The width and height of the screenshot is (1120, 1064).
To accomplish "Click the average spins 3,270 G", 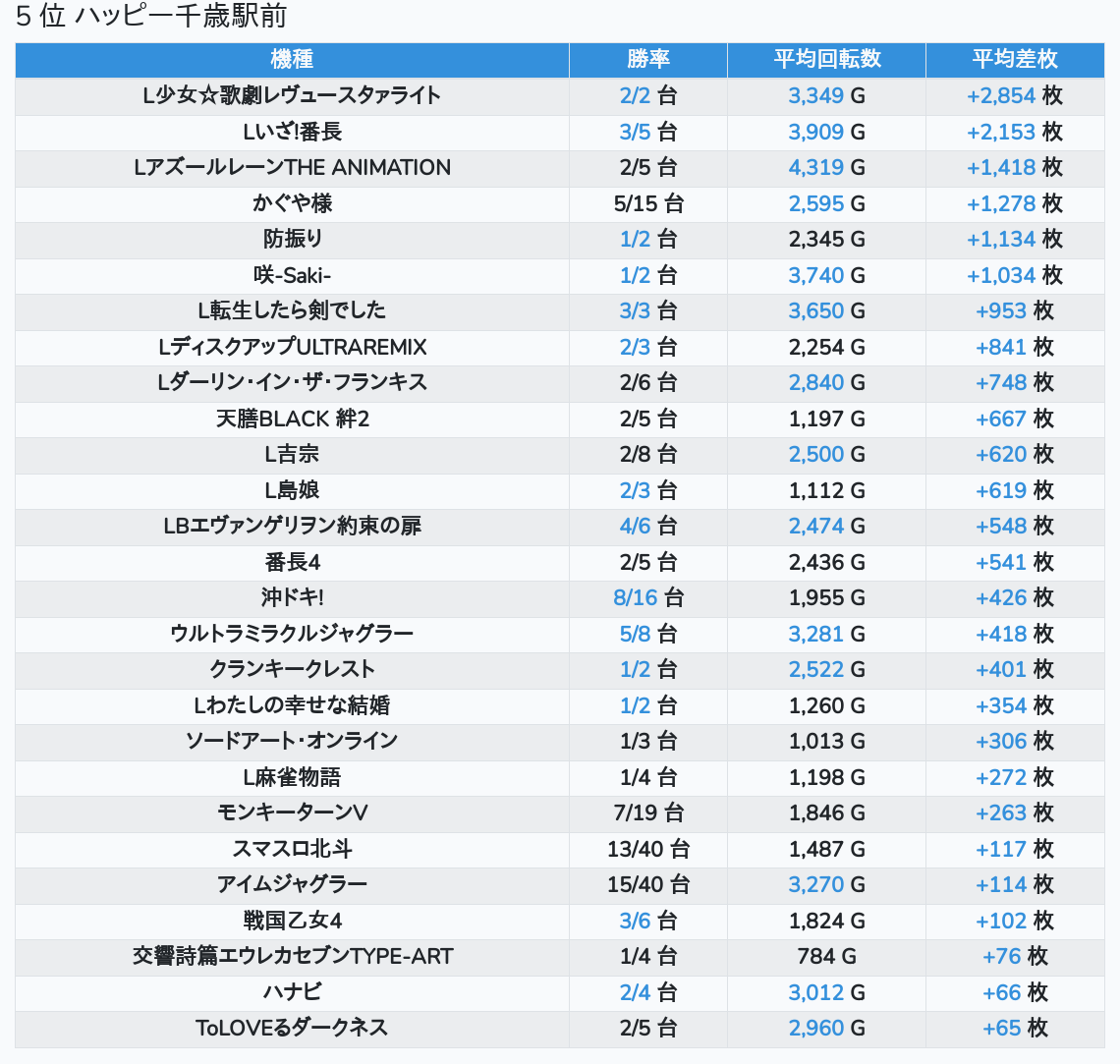I will pos(826,885).
